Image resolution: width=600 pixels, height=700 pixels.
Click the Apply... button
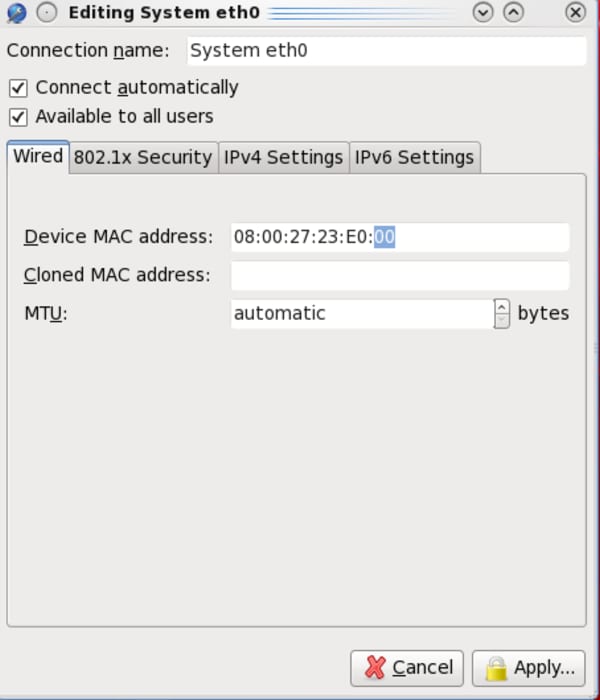tap(529, 667)
